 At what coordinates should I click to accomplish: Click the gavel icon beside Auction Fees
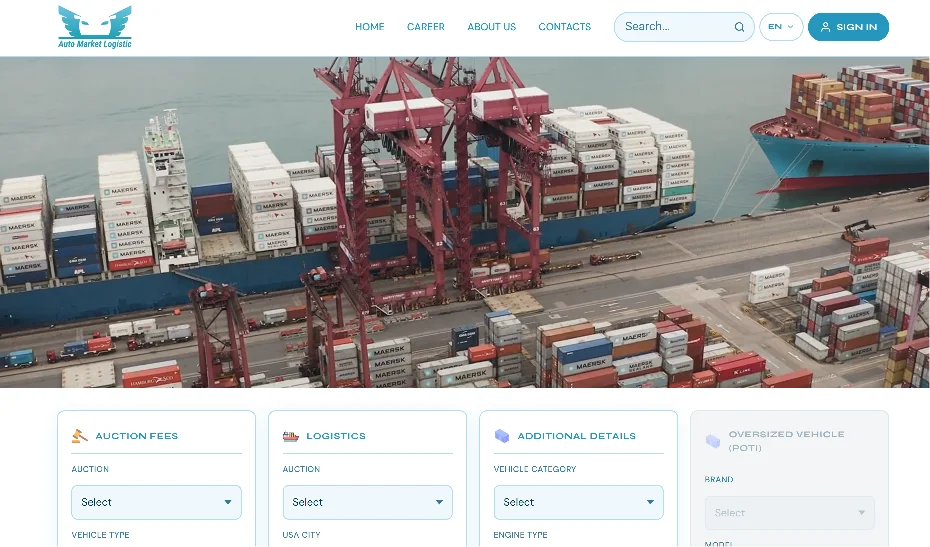[79, 436]
